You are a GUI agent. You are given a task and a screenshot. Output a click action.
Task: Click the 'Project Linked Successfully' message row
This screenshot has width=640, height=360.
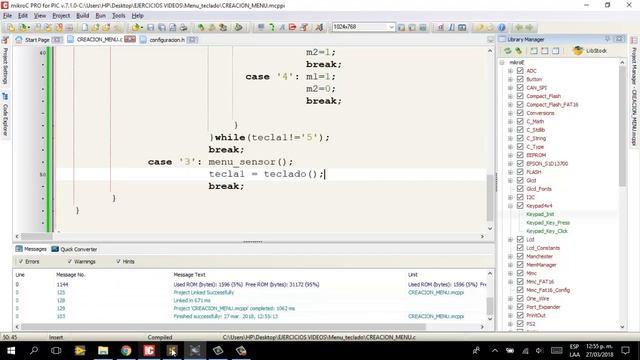point(252,292)
